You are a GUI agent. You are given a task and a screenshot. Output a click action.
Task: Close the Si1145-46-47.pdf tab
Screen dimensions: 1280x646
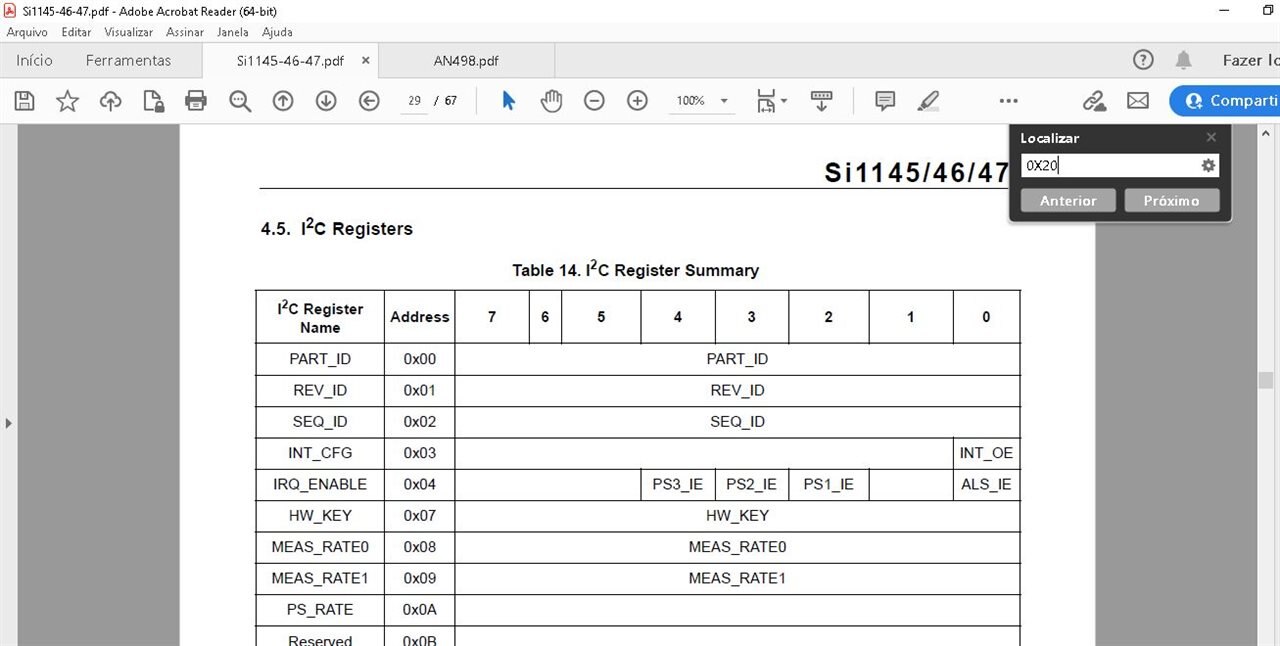[365, 60]
